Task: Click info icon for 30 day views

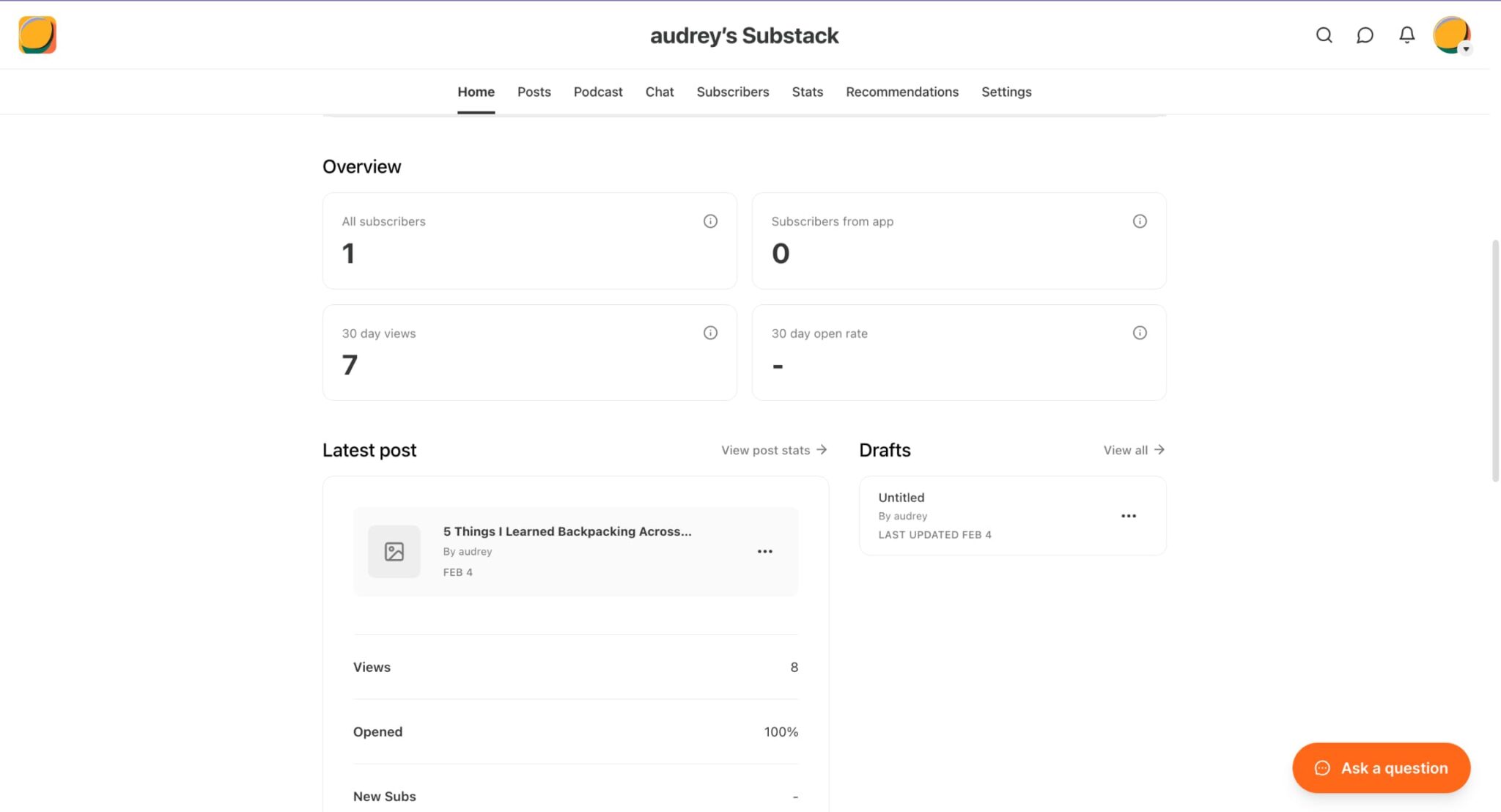Action: point(710,333)
